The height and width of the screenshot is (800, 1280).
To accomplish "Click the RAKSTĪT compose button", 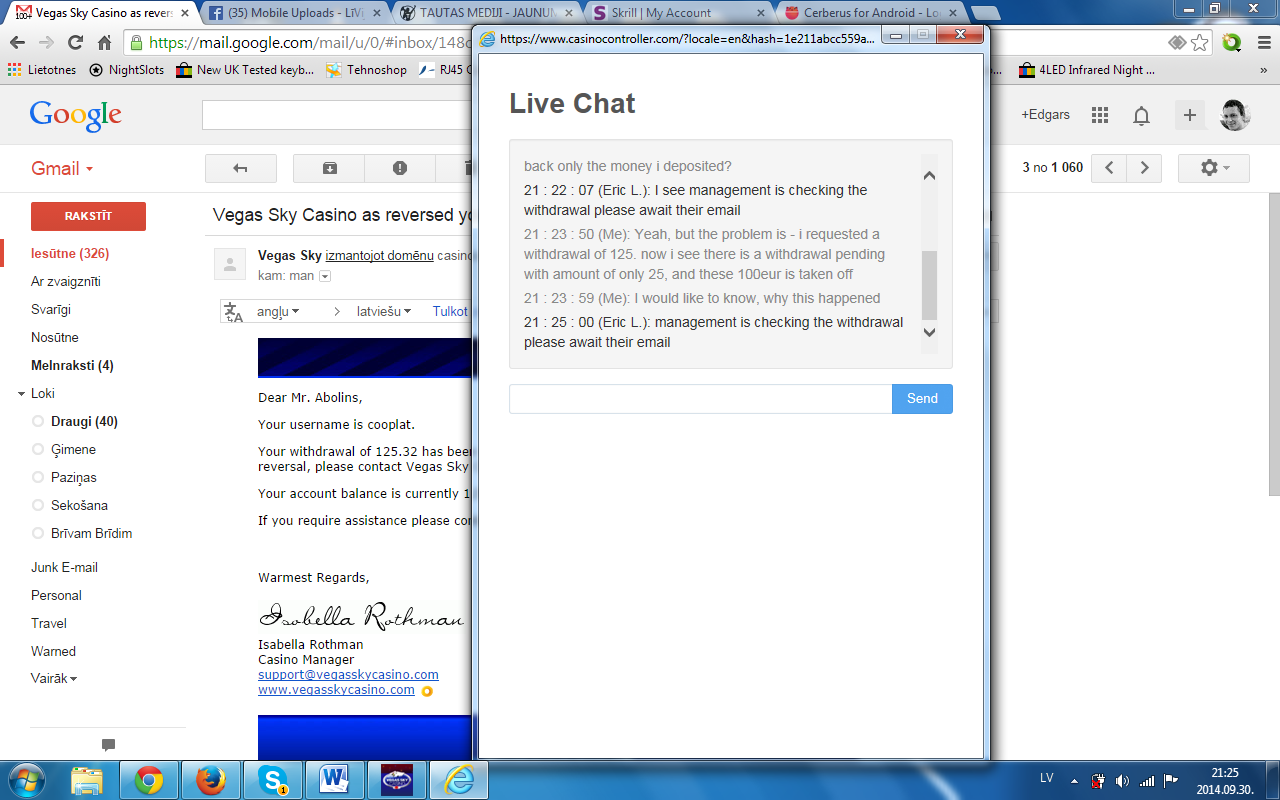I will (88, 216).
